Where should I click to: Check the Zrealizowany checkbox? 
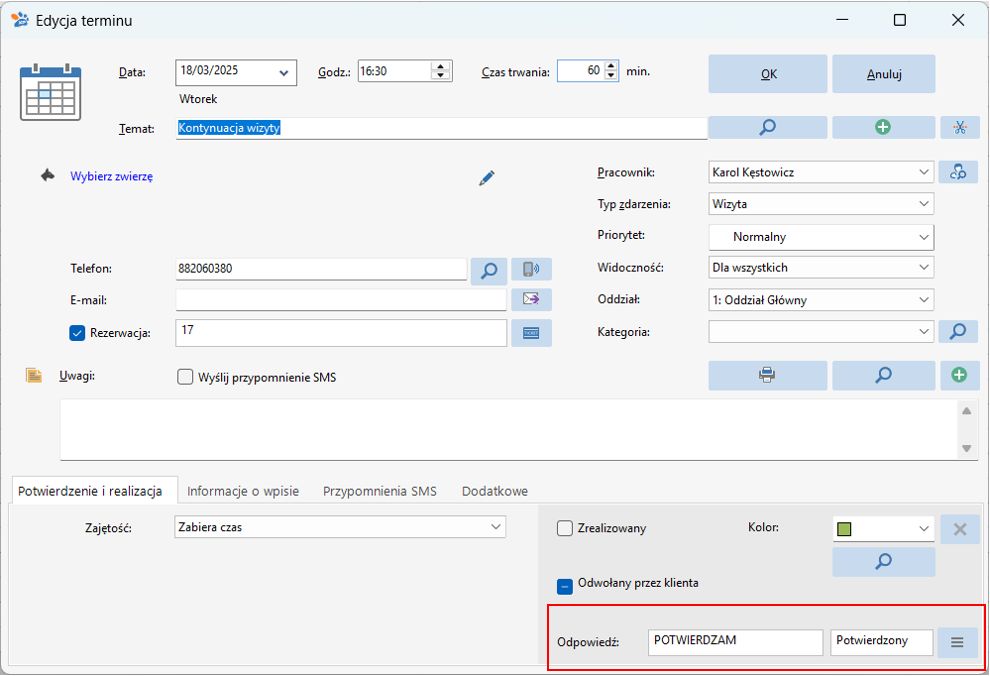tap(564, 528)
